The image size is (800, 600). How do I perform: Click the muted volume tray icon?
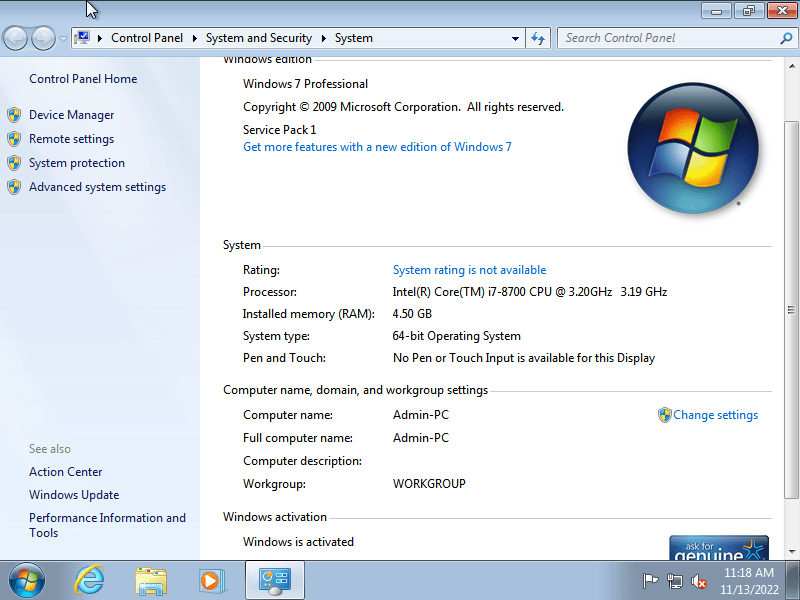pos(698,581)
